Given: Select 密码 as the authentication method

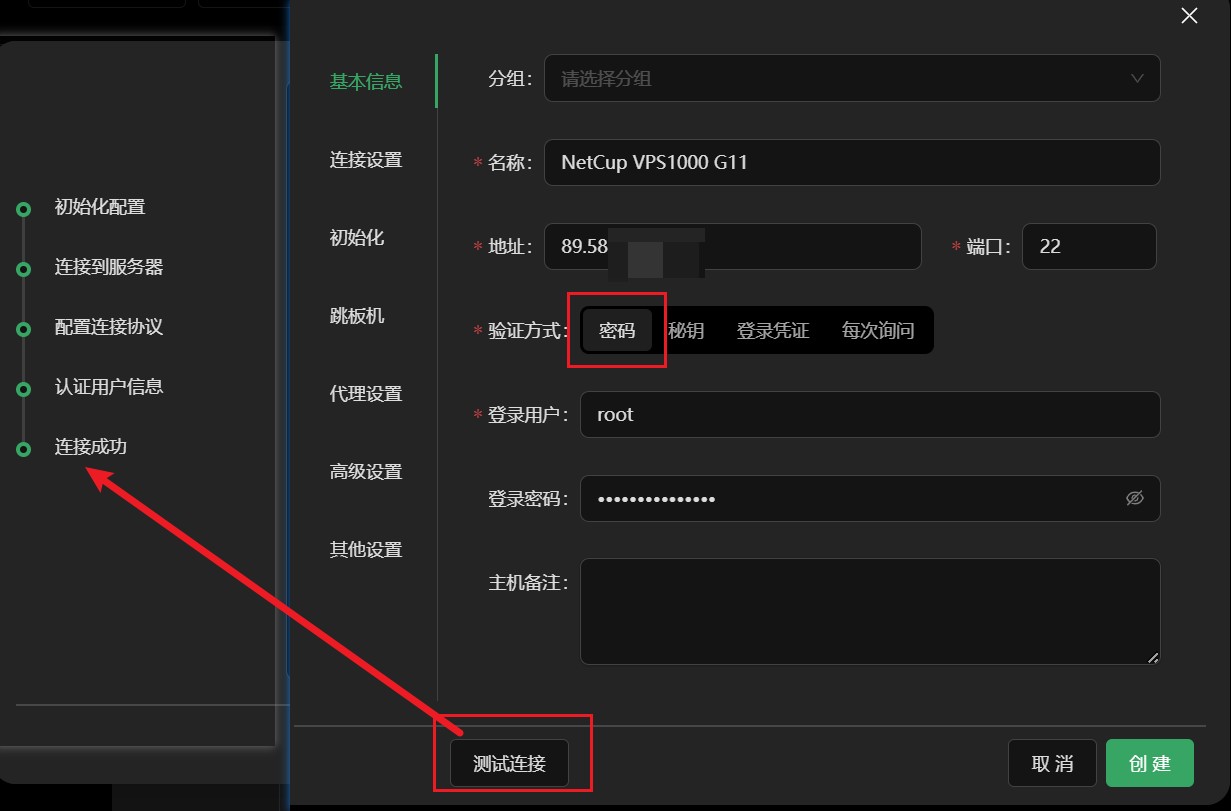Looking at the screenshot, I should coord(617,330).
